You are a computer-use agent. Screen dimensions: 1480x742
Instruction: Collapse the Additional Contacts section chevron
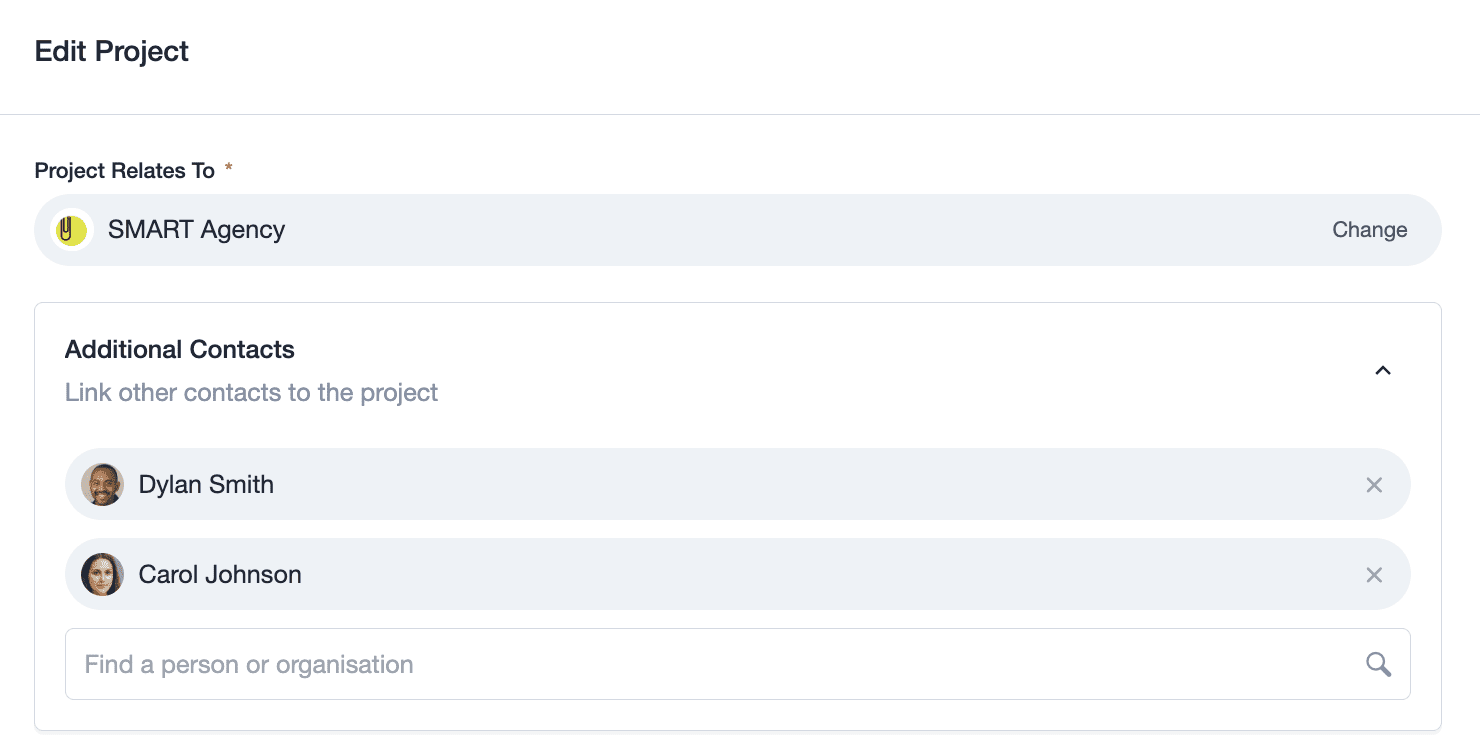(x=1383, y=370)
